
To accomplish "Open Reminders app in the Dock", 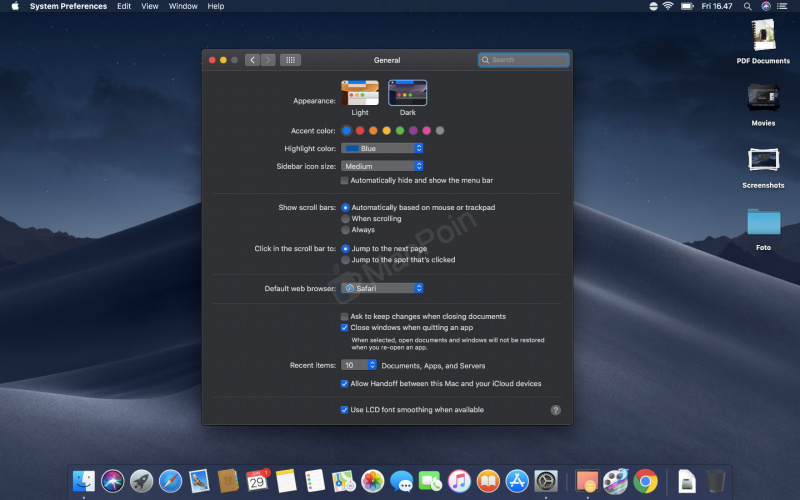I will [315, 481].
